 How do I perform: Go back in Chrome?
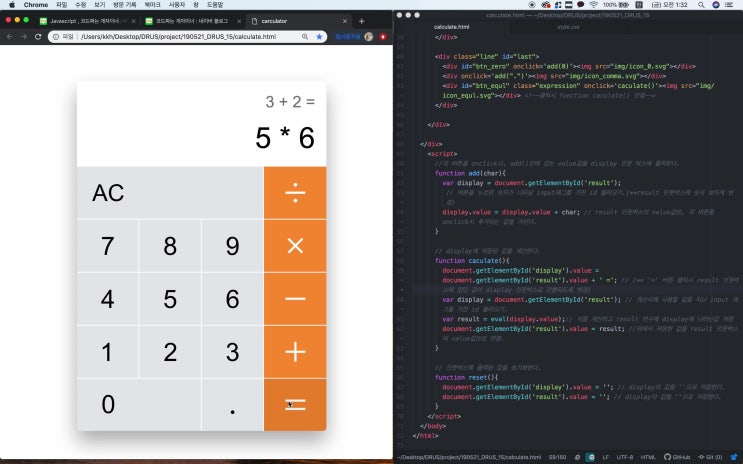pos(9,36)
